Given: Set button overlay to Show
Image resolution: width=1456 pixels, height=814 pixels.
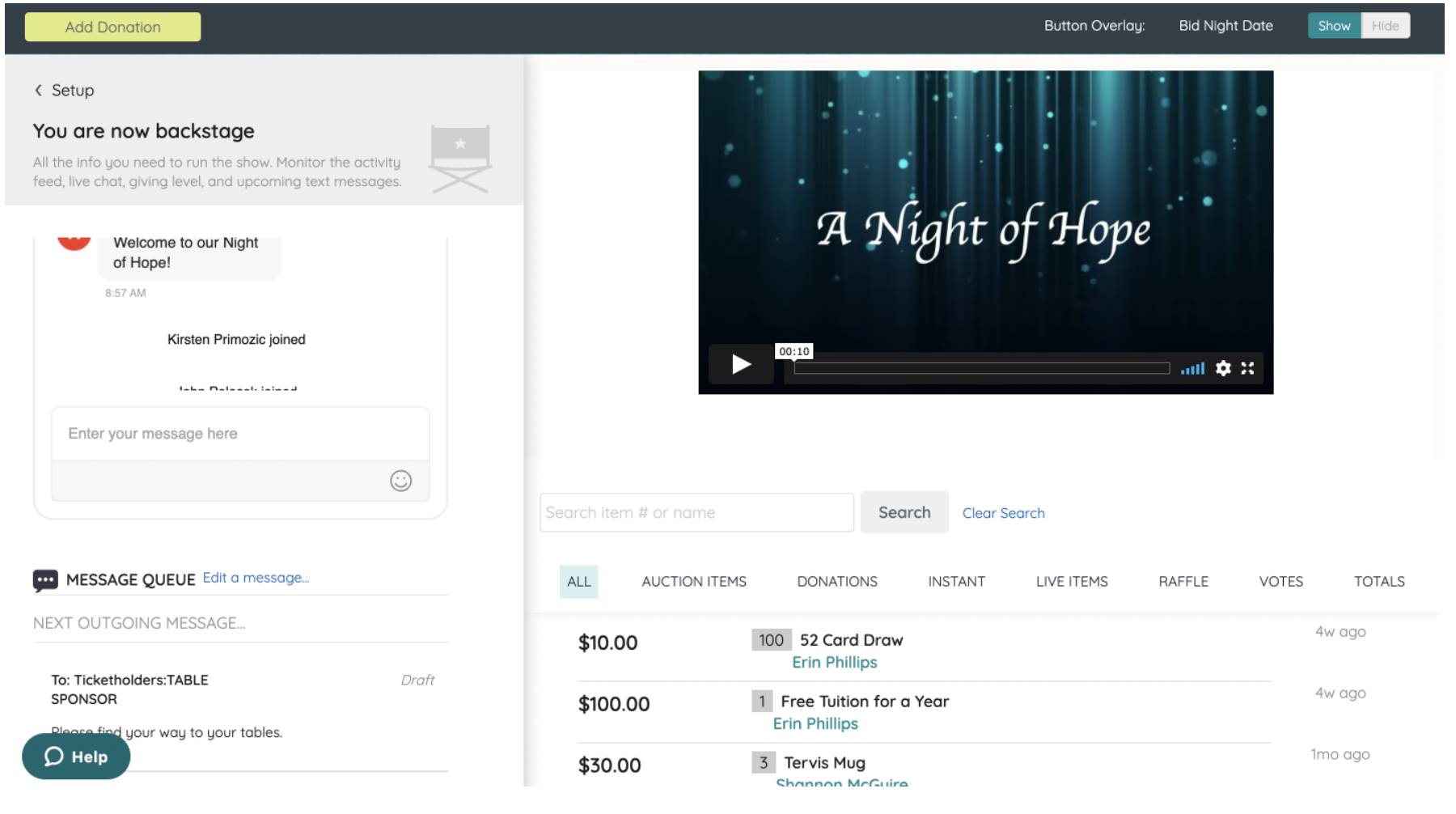Looking at the screenshot, I should (x=1334, y=26).
